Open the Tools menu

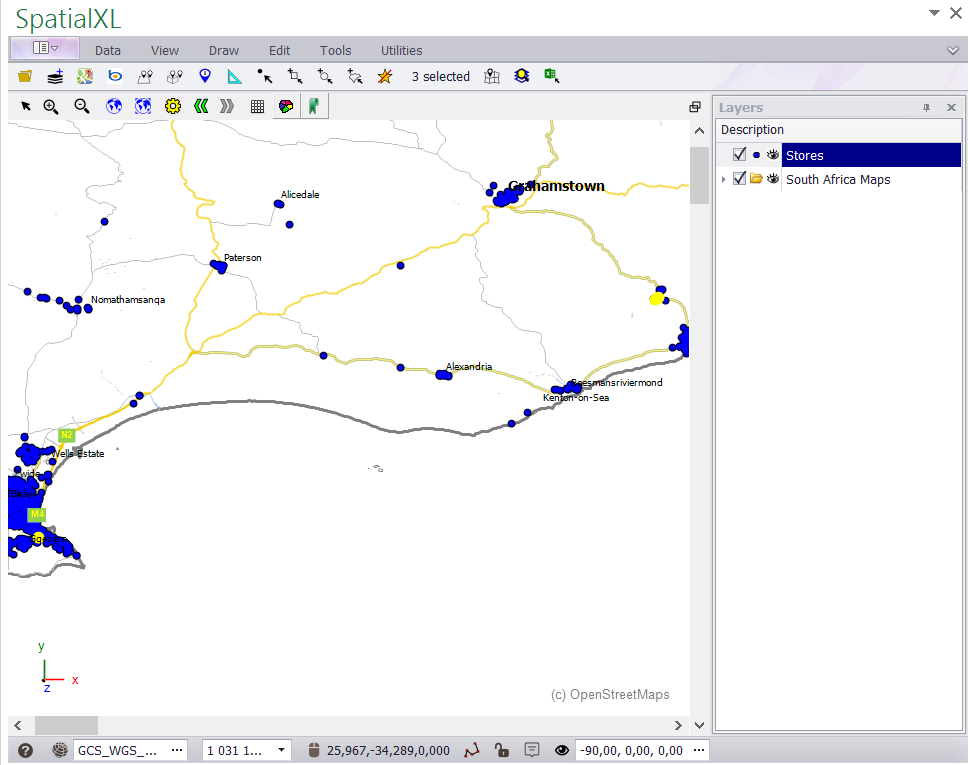pos(335,50)
